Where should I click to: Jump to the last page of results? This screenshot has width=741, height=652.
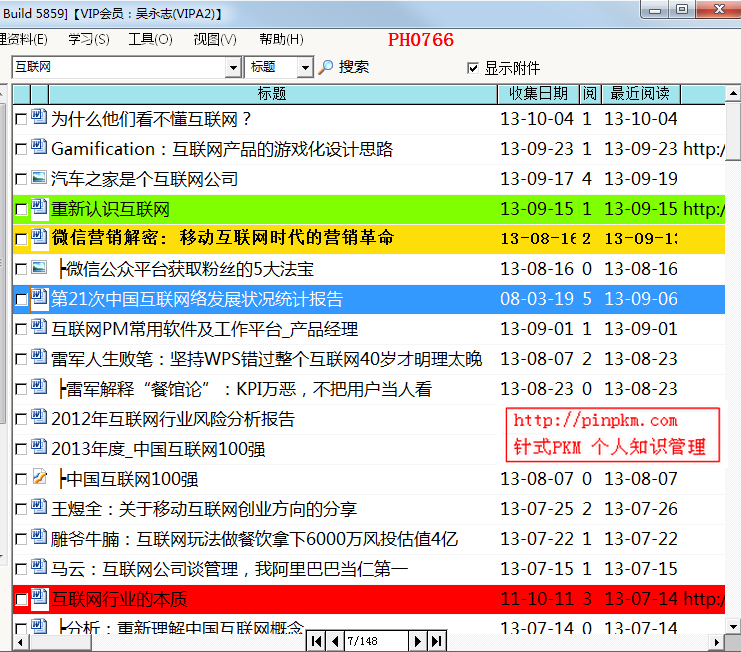coord(437,641)
